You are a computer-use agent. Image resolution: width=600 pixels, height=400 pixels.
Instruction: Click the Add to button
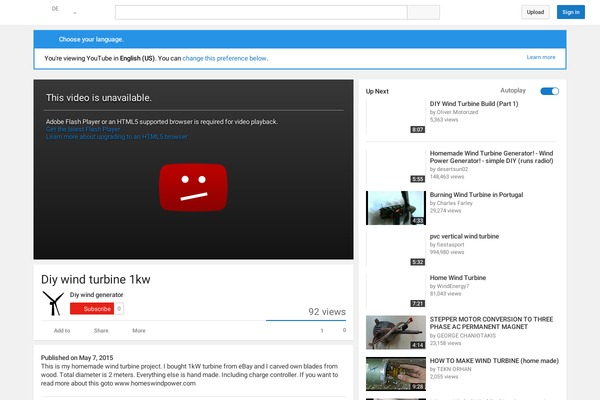tap(62, 331)
